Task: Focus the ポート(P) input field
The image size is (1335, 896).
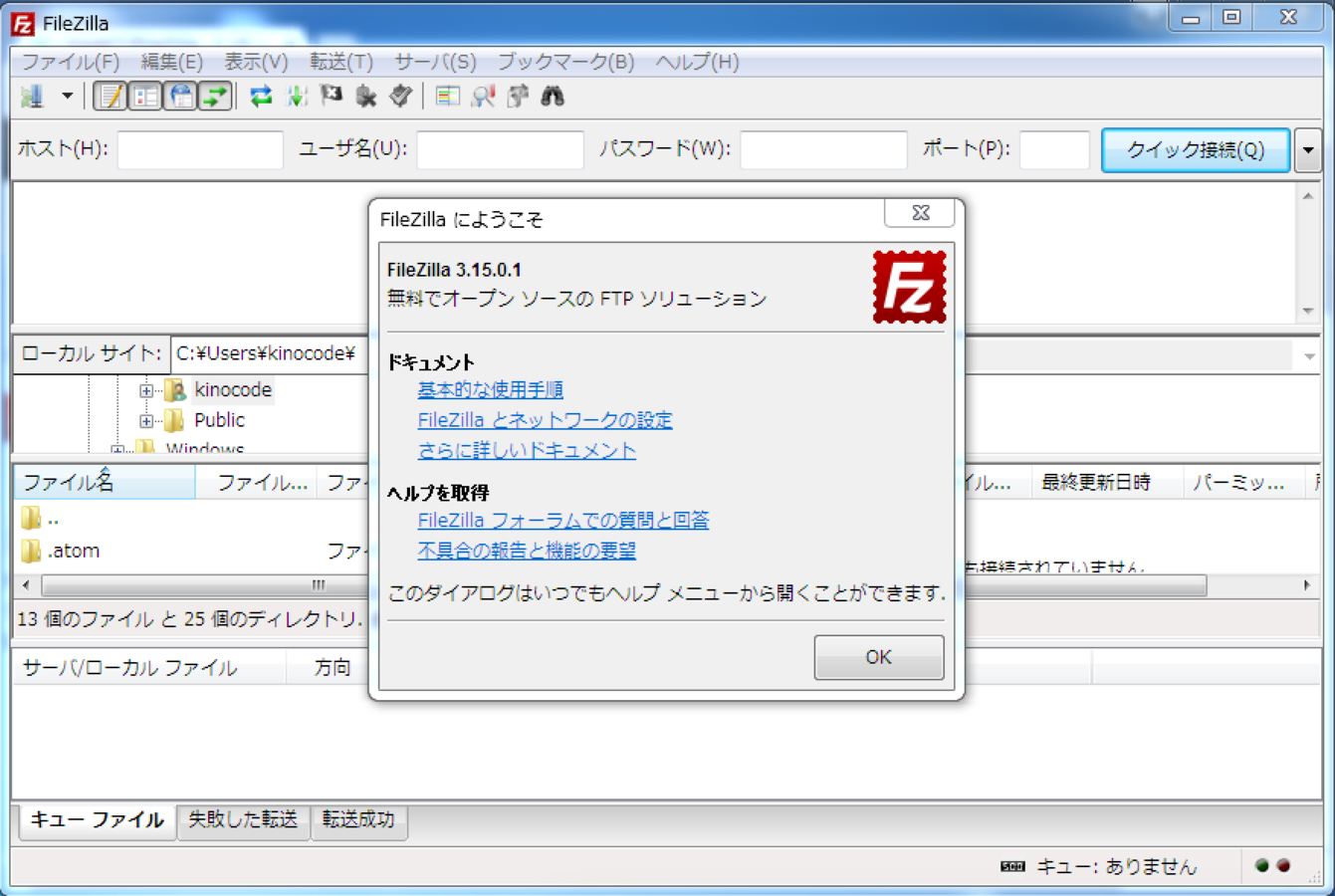Action: pyautogui.click(x=1054, y=149)
